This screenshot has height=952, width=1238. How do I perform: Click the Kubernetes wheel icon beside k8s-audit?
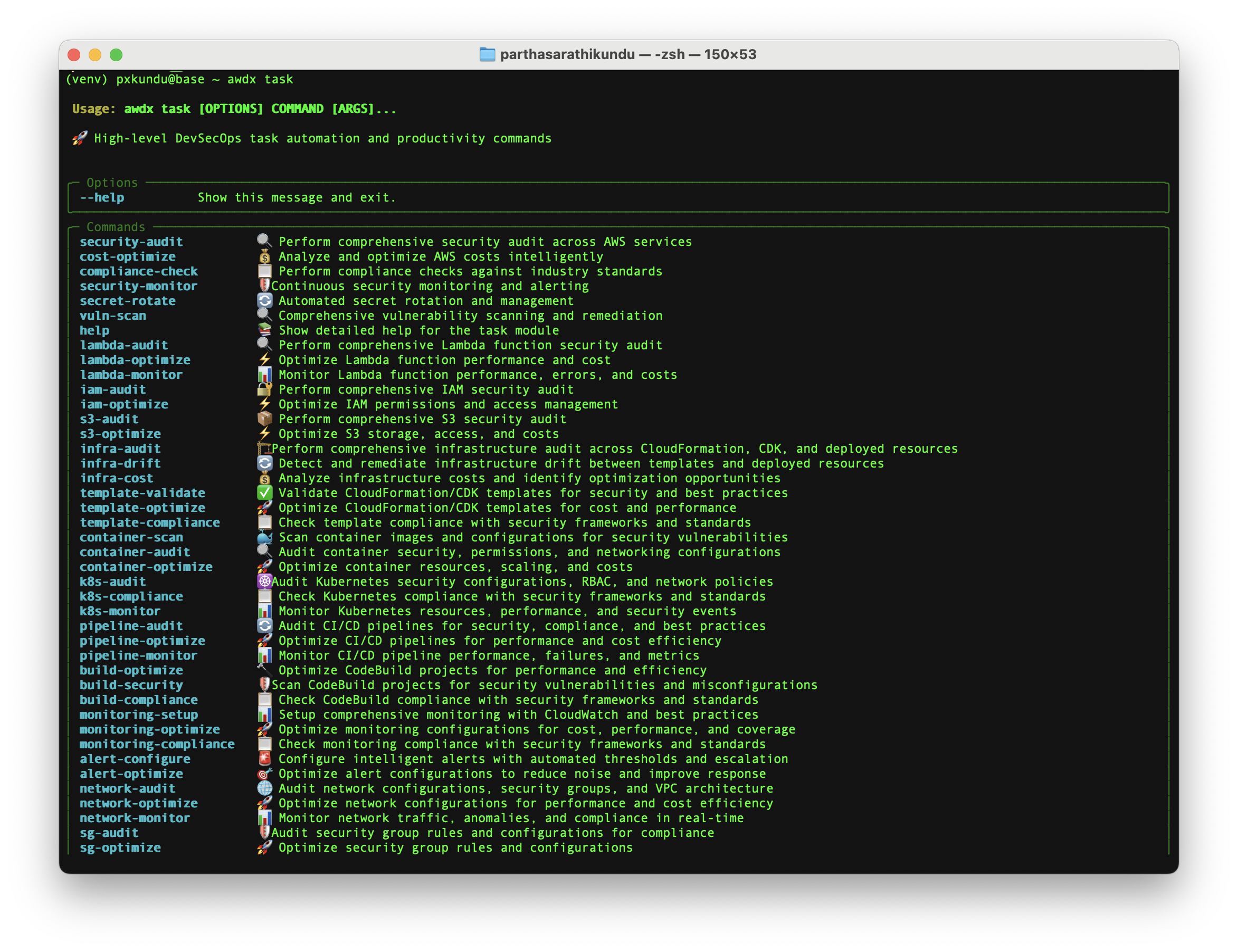(x=264, y=582)
